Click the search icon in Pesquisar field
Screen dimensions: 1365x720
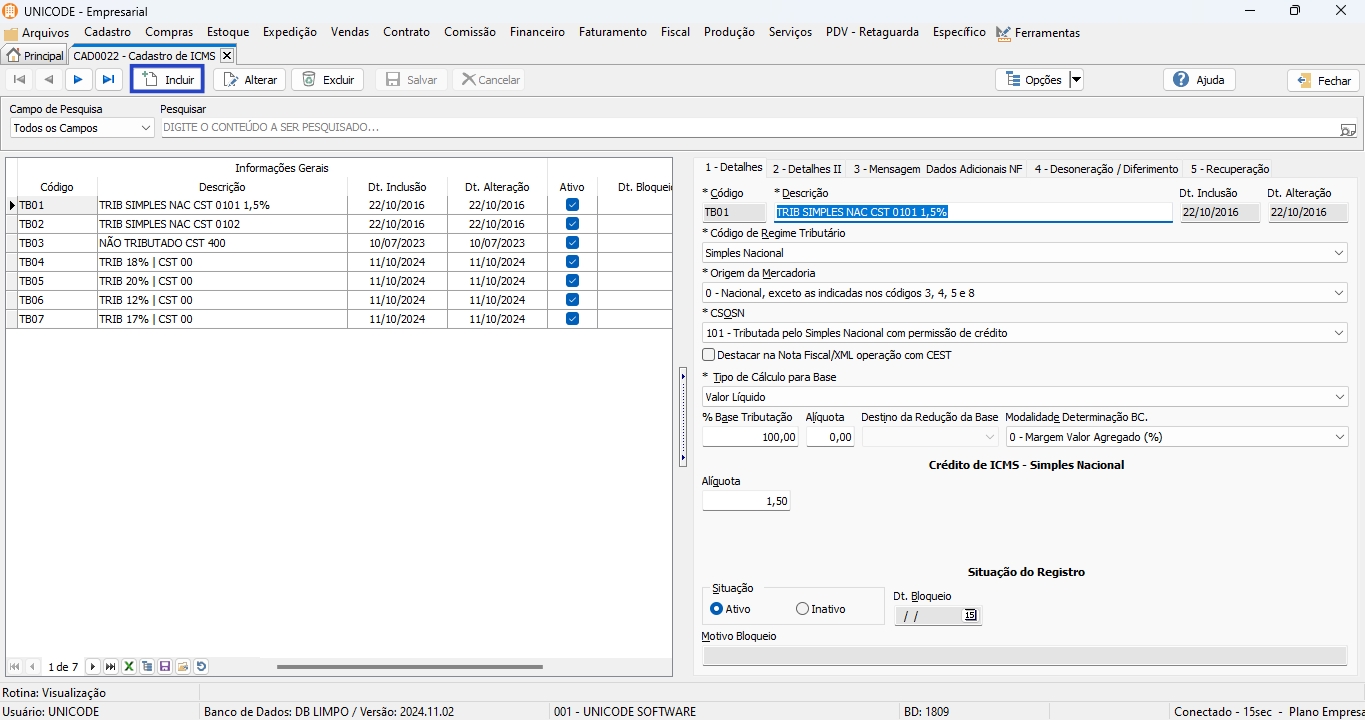click(x=1348, y=129)
